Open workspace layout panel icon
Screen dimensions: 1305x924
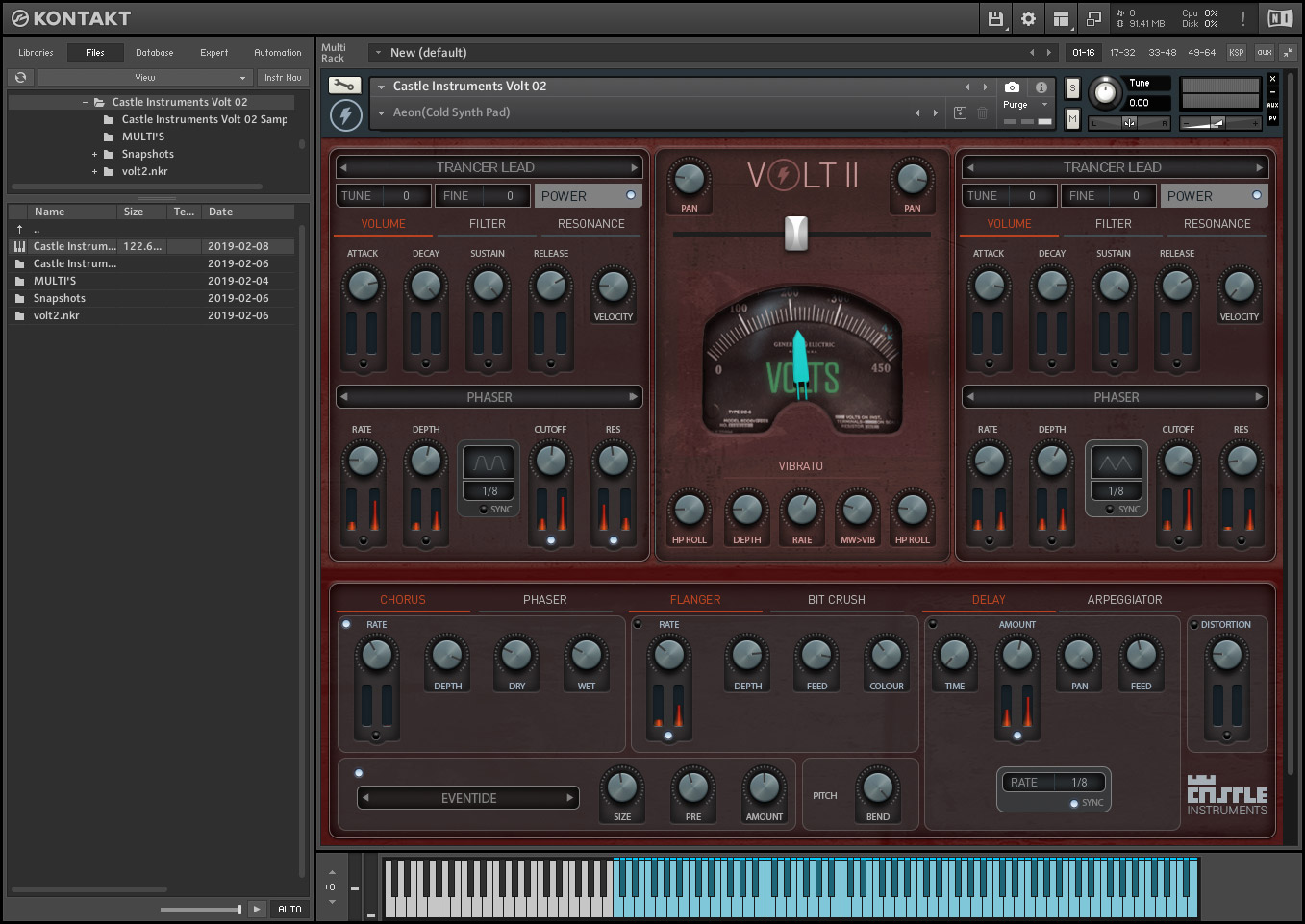(x=1061, y=18)
